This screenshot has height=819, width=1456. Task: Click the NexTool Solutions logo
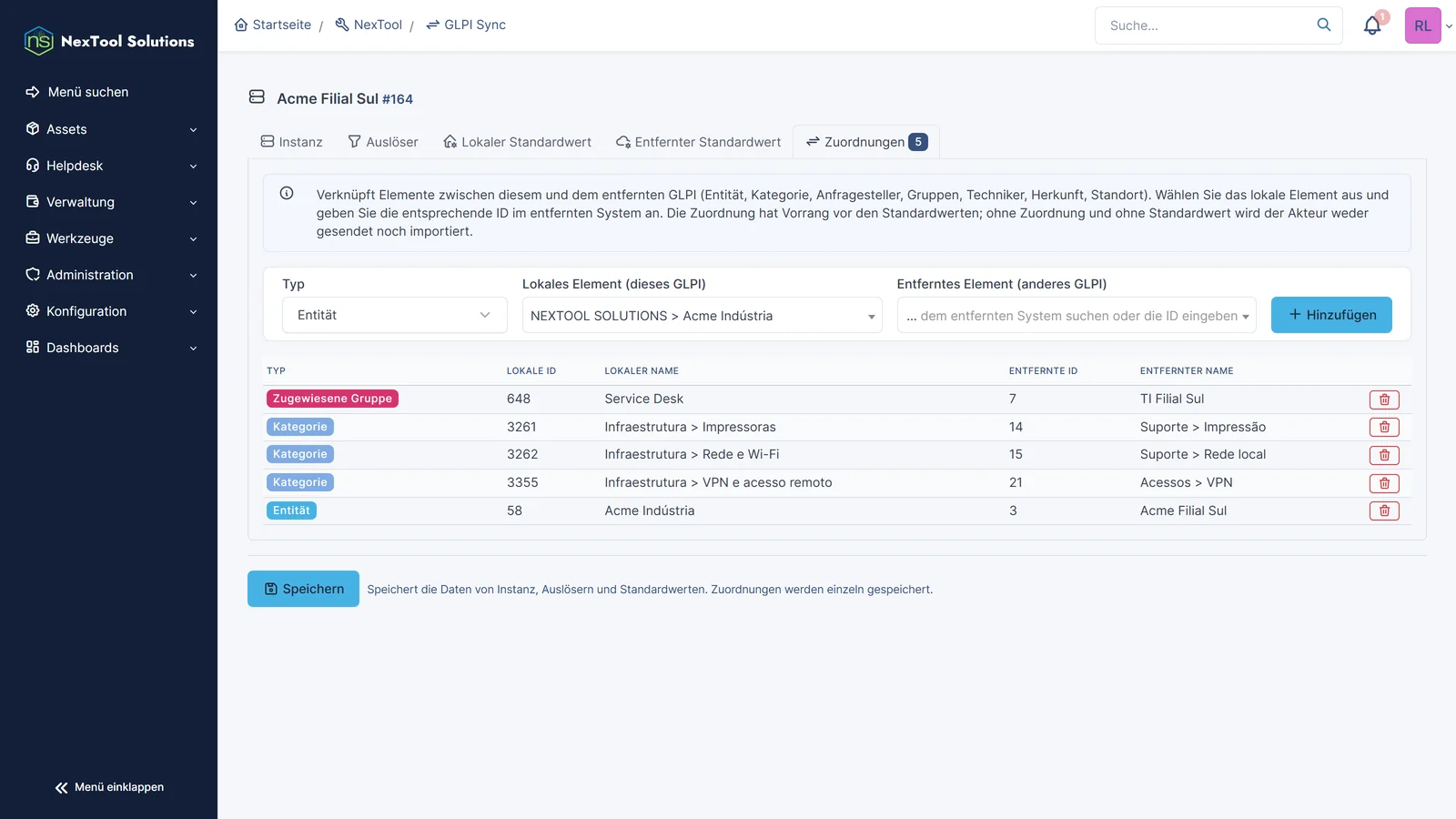[109, 41]
